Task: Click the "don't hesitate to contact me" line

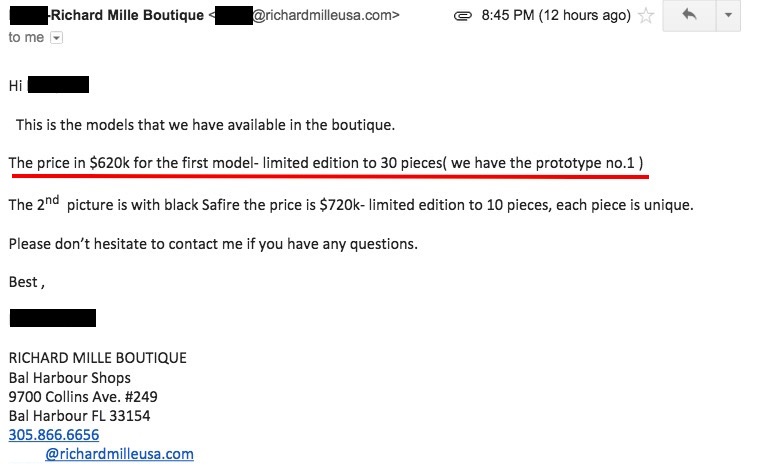Action: (212, 244)
